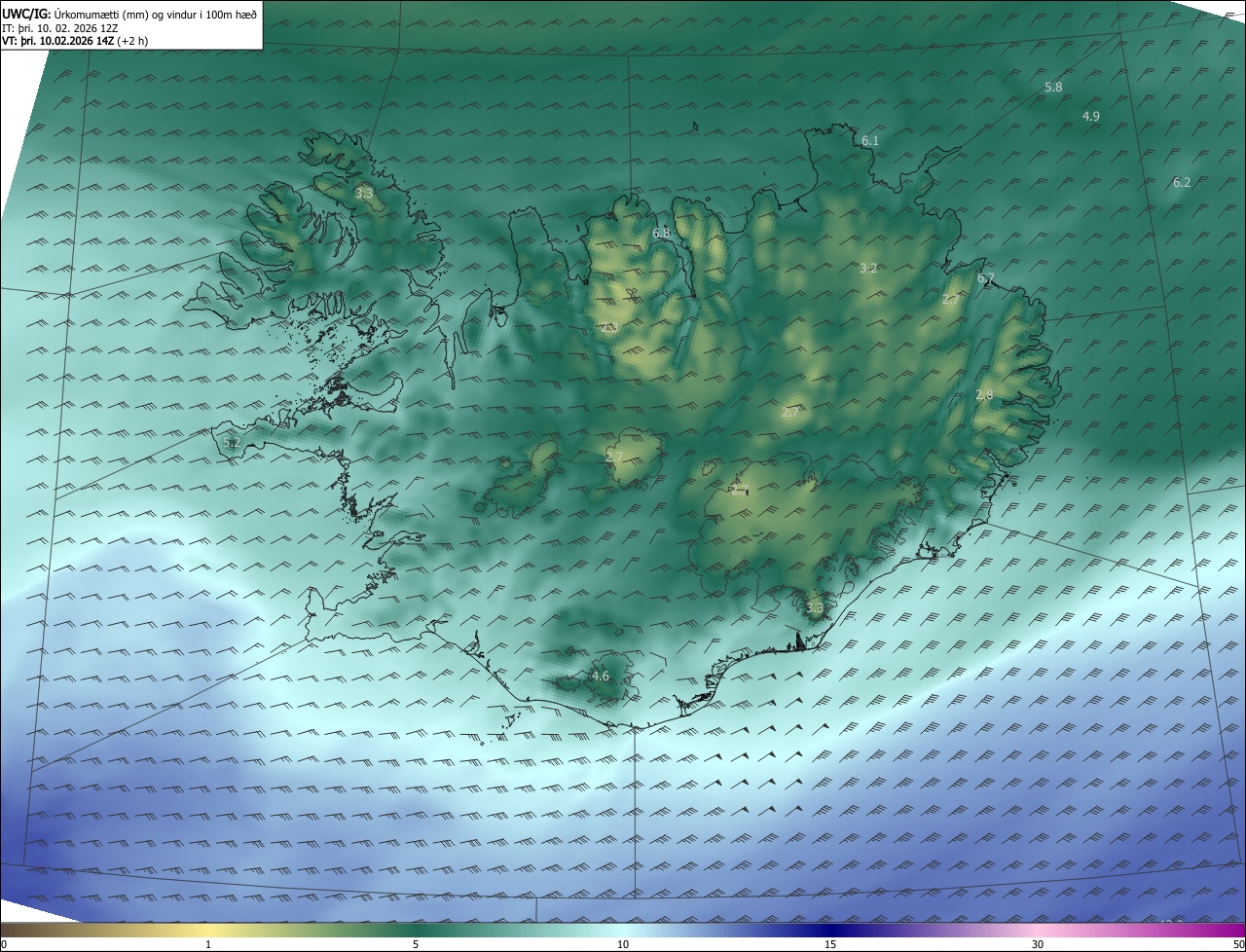1246x952 pixels.
Task: Click the 6.7 value on the east coast
Action: 986,278
